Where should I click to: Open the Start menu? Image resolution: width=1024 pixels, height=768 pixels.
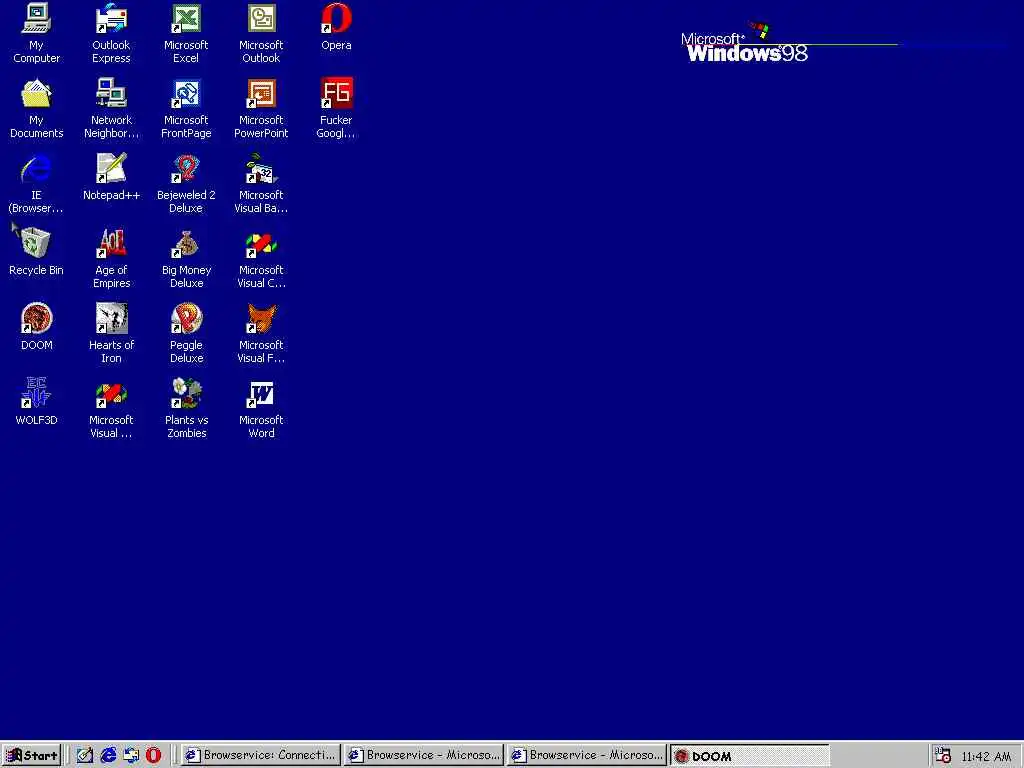click(31, 756)
